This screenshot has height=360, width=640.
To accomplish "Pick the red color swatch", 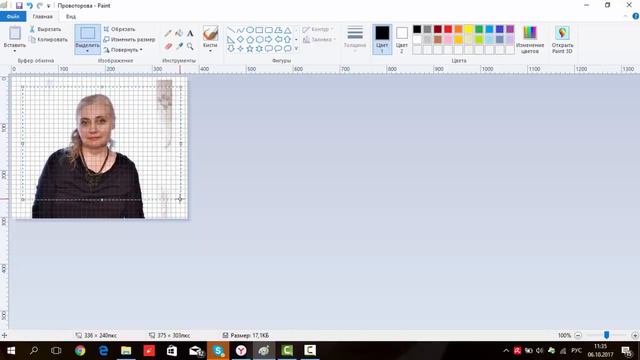I will point(448,29).
